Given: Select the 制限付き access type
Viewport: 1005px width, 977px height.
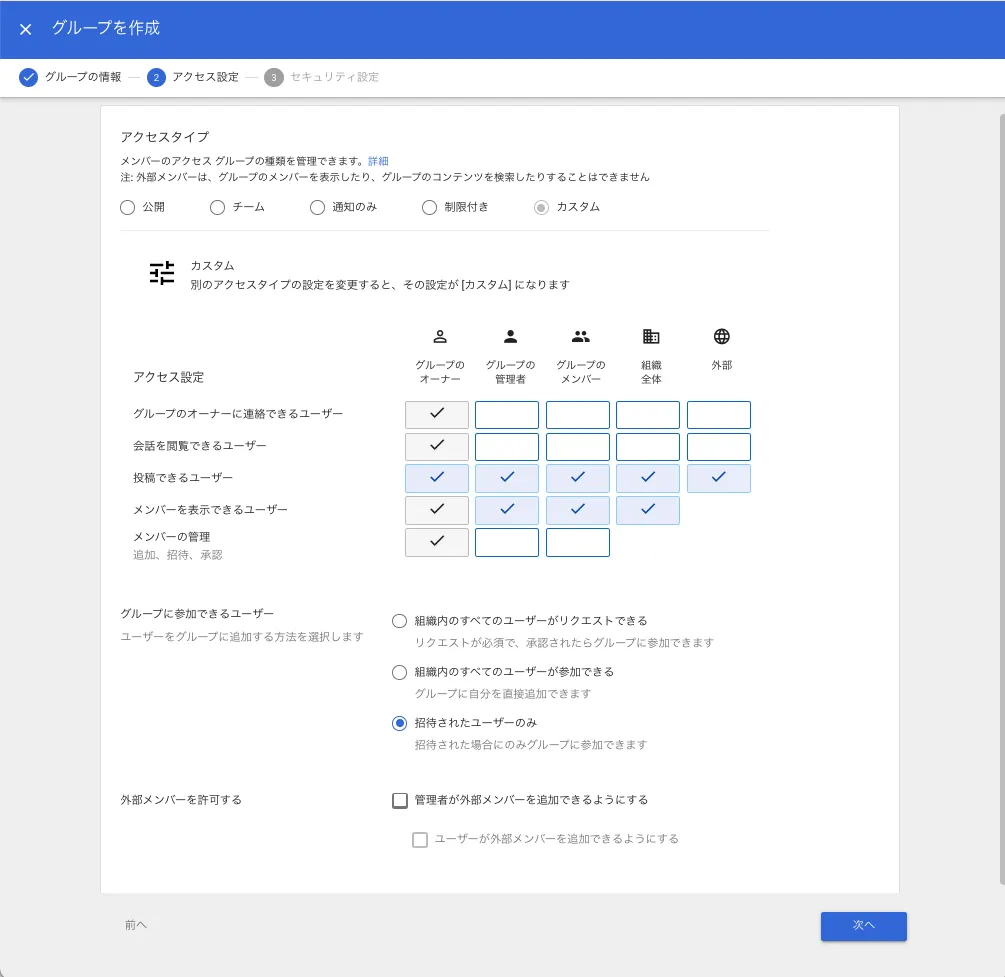Looking at the screenshot, I should pyautogui.click(x=429, y=207).
